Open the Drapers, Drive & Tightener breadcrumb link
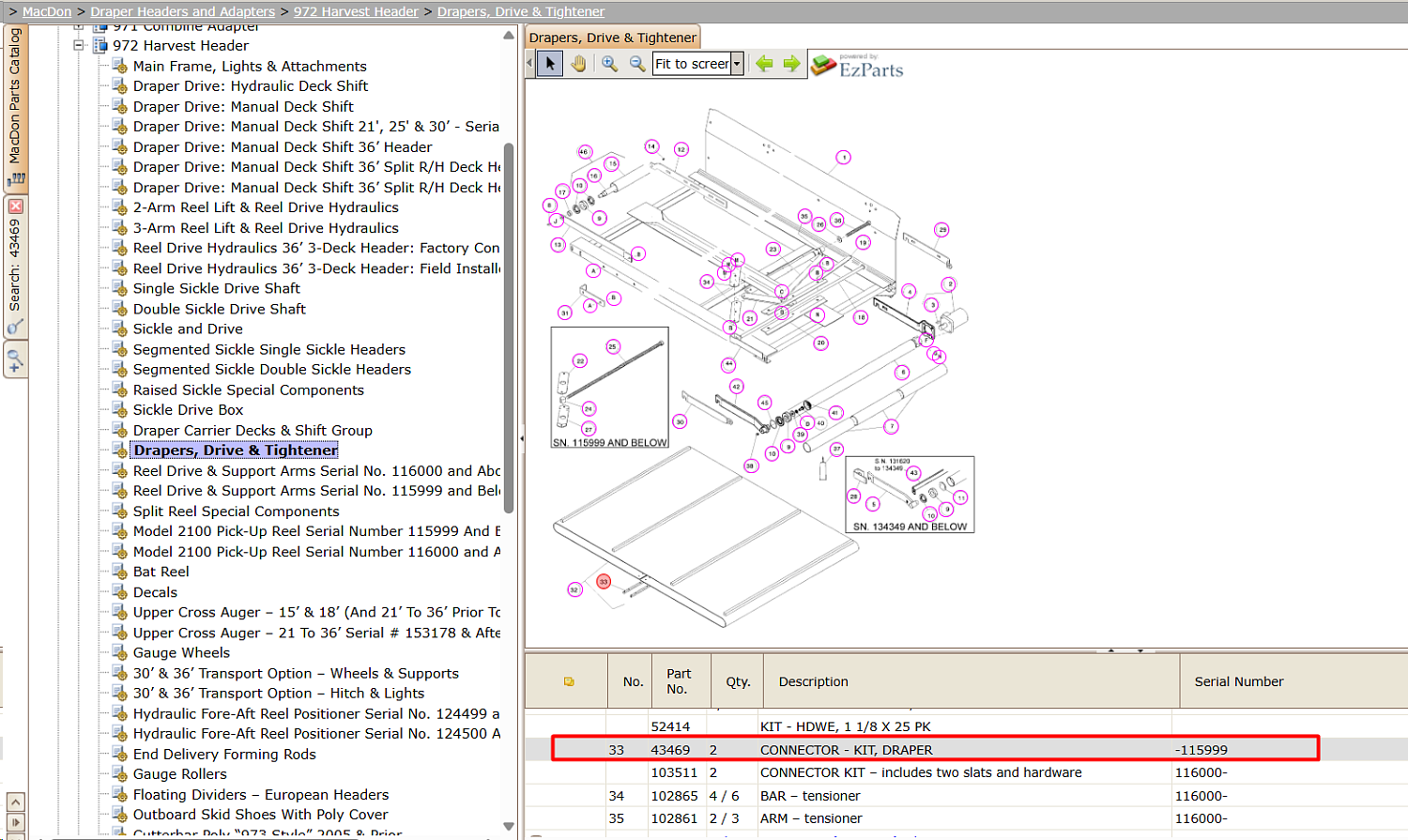The width and height of the screenshot is (1408, 840). (x=521, y=11)
